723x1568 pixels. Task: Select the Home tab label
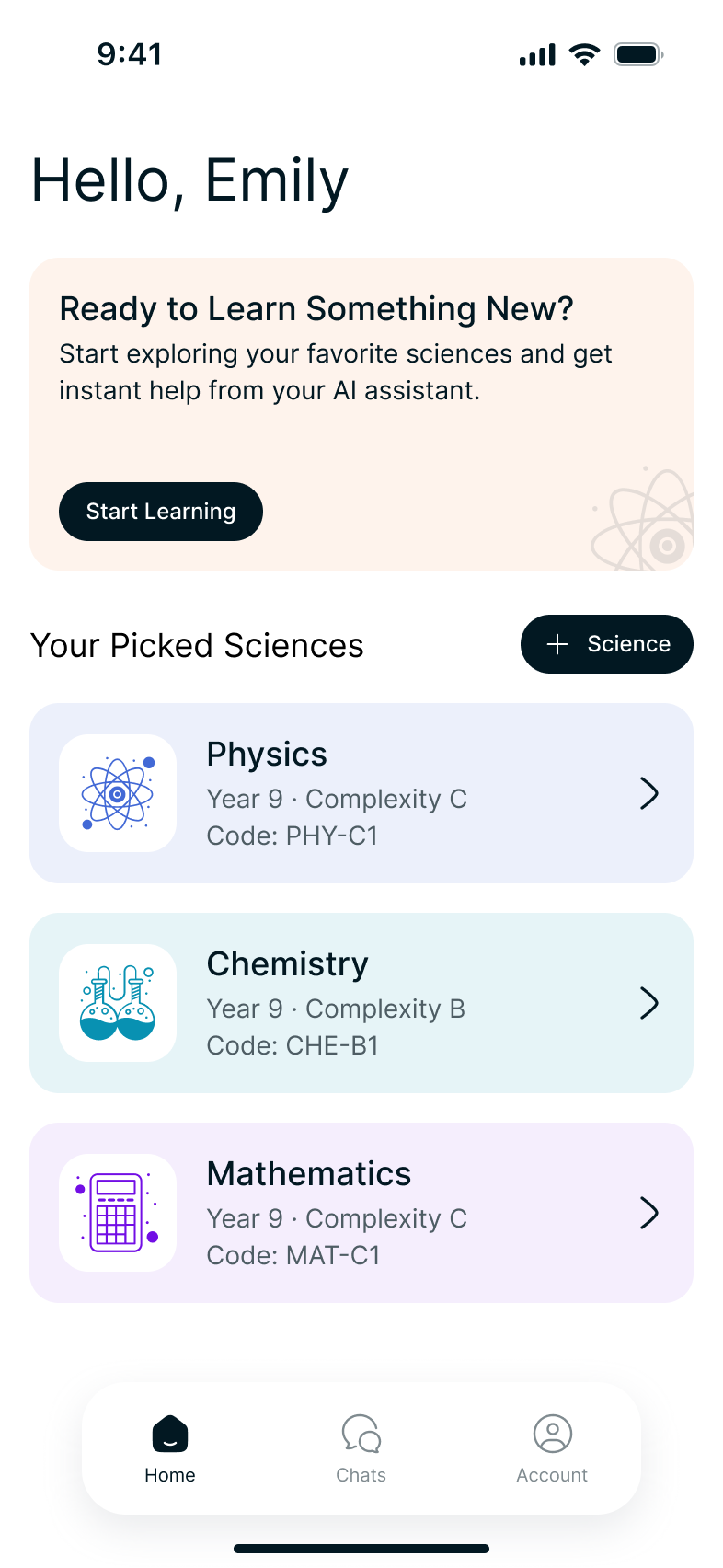tap(170, 1475)
